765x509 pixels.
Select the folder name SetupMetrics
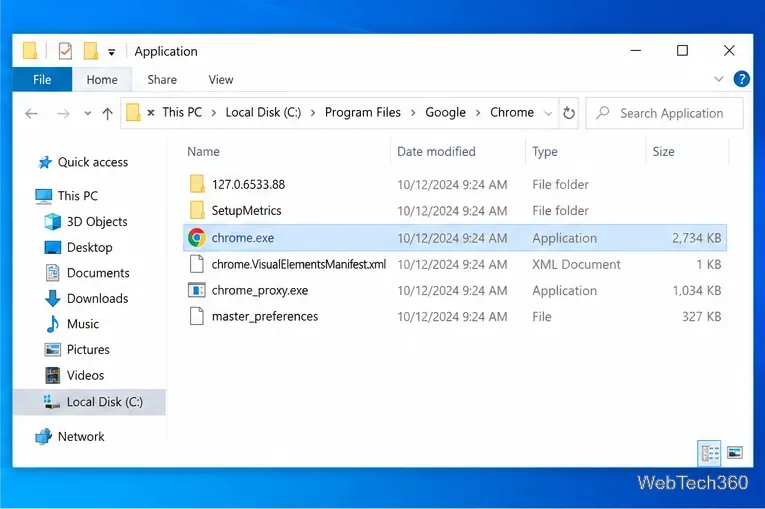246,210
